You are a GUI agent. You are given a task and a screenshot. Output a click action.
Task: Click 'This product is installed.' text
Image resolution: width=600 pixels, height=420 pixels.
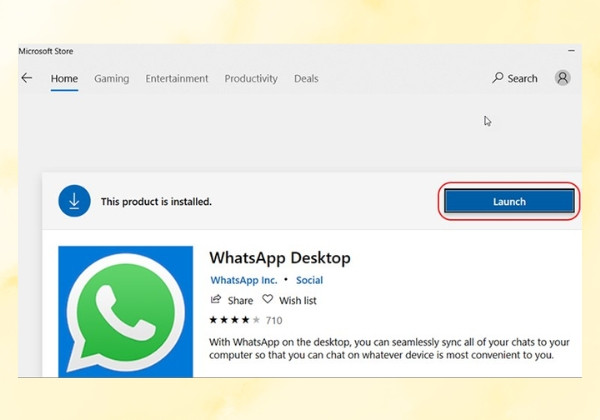pyautogui.click(x=156, y=202)
